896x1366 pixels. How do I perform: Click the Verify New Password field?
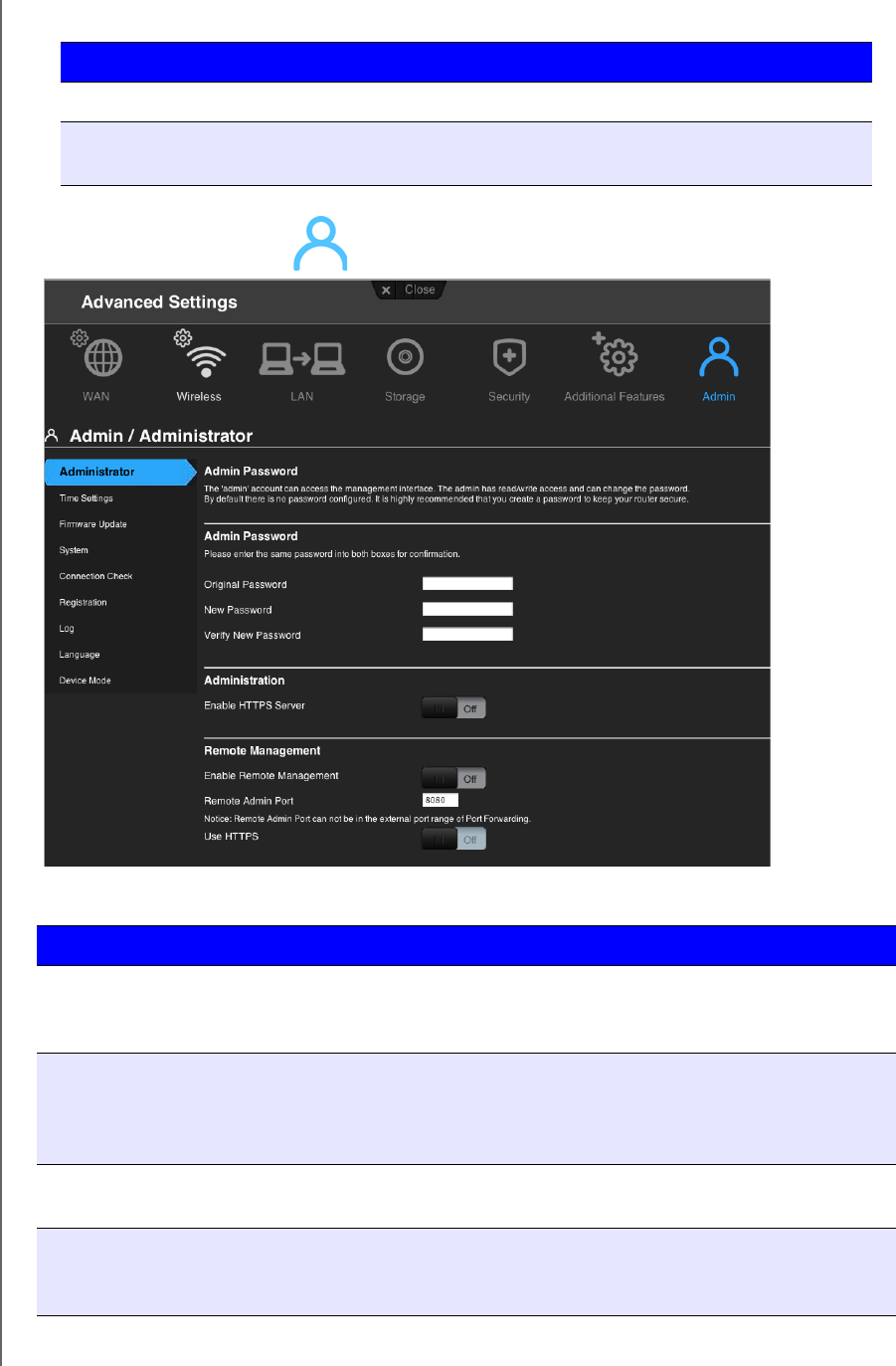(x=467, y=634)
